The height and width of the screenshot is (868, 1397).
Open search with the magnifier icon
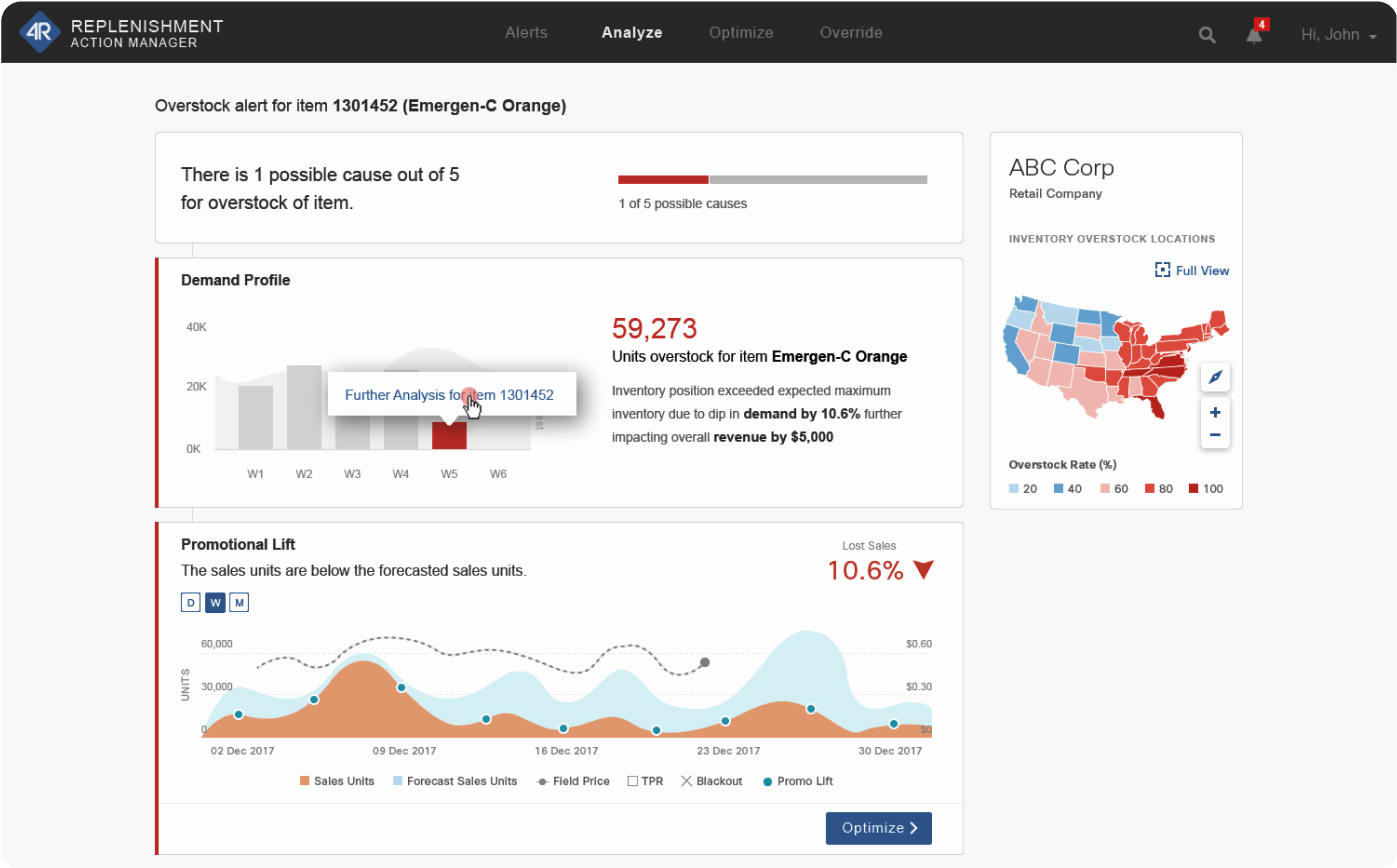[1207, 35]
